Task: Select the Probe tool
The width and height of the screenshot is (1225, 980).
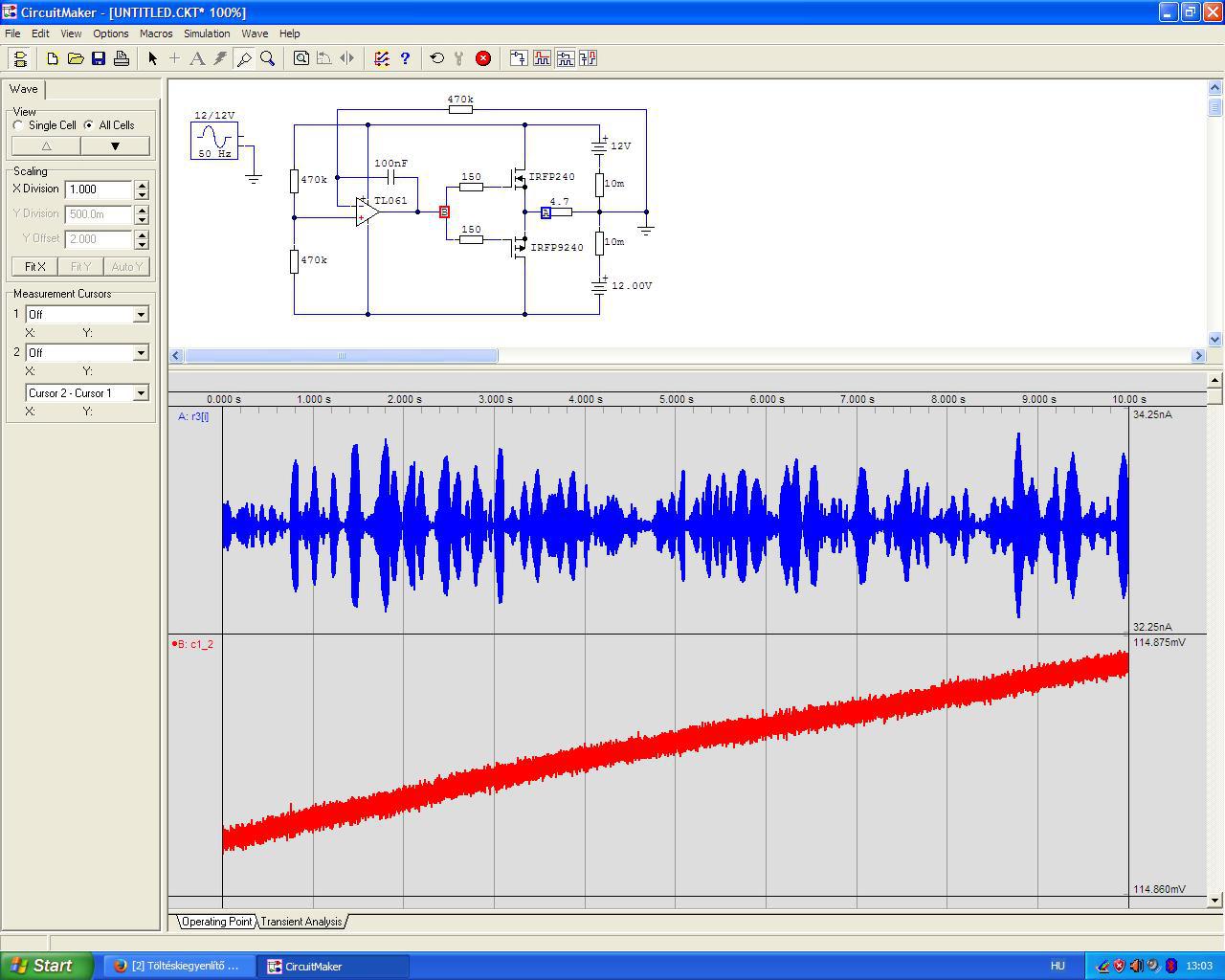Action: pyautogui.click(x=244, y=58)
